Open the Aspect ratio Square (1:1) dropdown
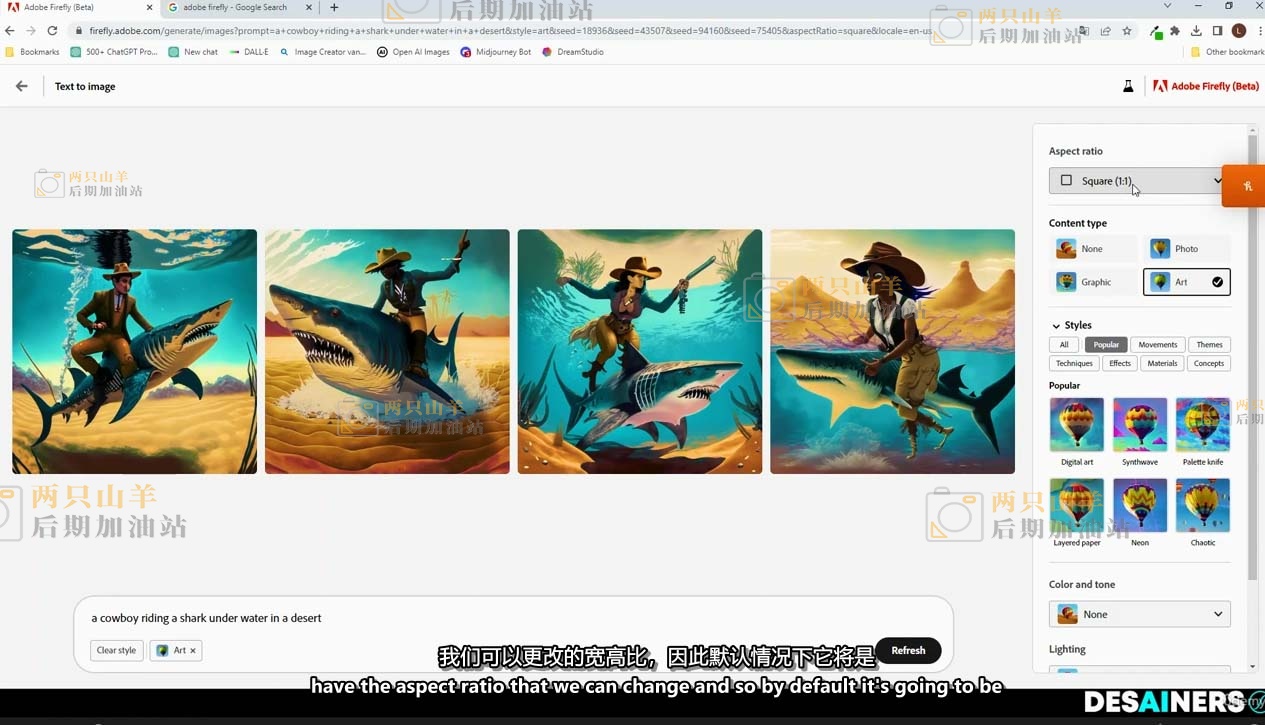Screen dimensions: 1265x725 click(1138, 181)
